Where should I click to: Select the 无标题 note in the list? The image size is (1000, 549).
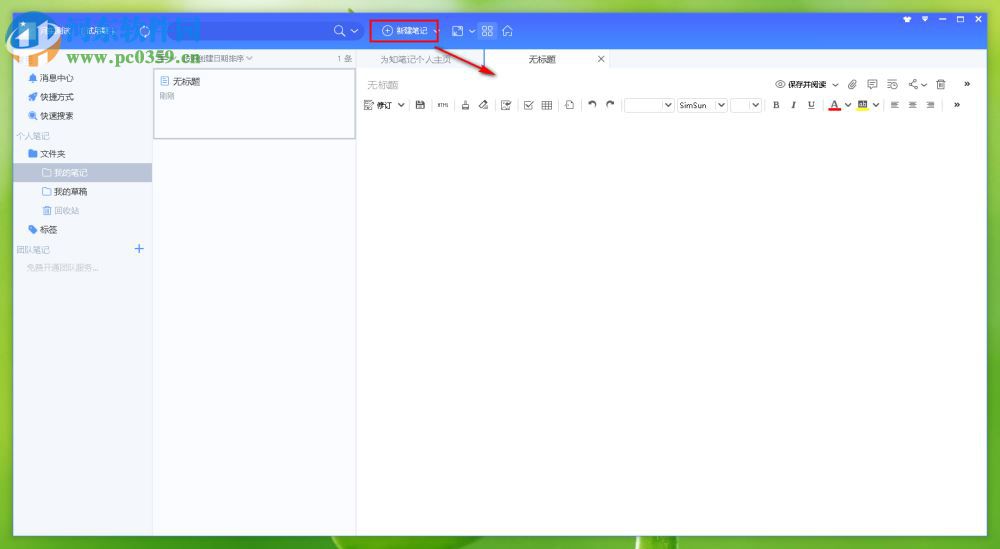[x=254, y=103]
